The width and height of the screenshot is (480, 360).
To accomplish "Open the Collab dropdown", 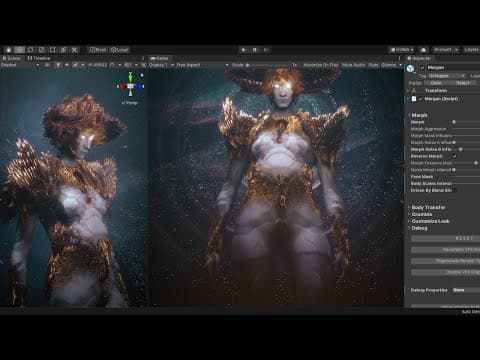I will tap(402, 50).
